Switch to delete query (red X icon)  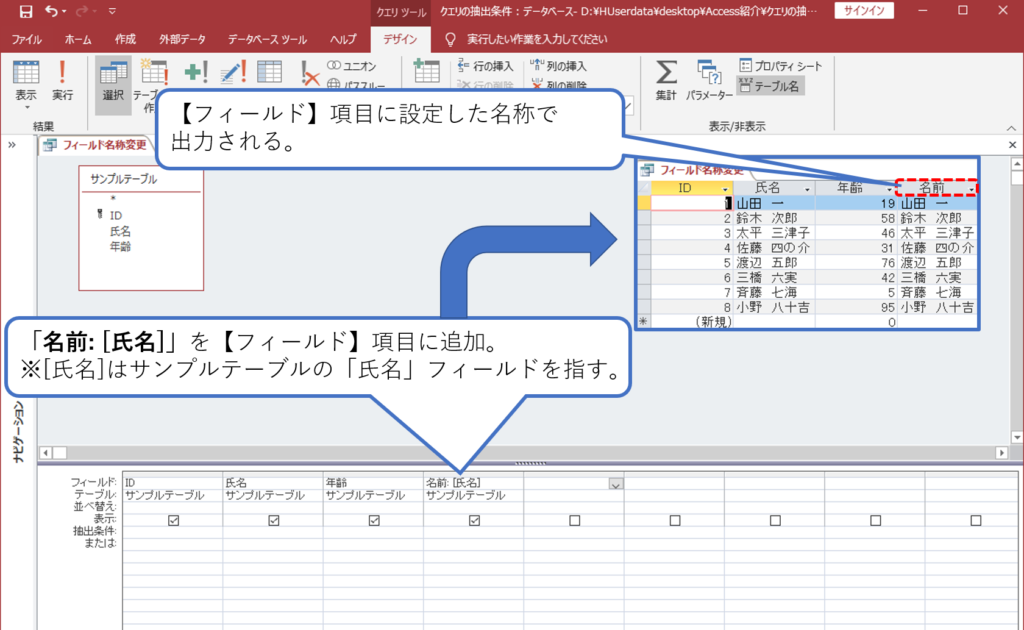click(309, 72)
